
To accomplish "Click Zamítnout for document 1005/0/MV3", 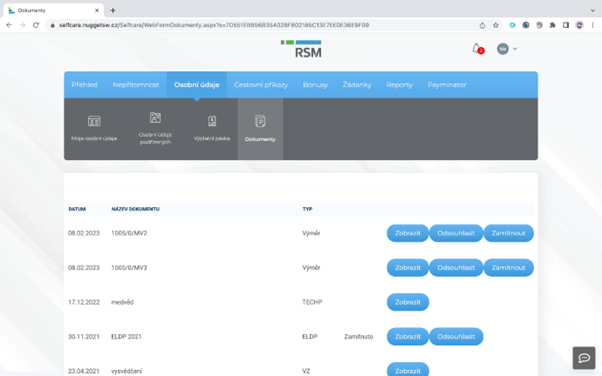I will click(x=509, y=268).
